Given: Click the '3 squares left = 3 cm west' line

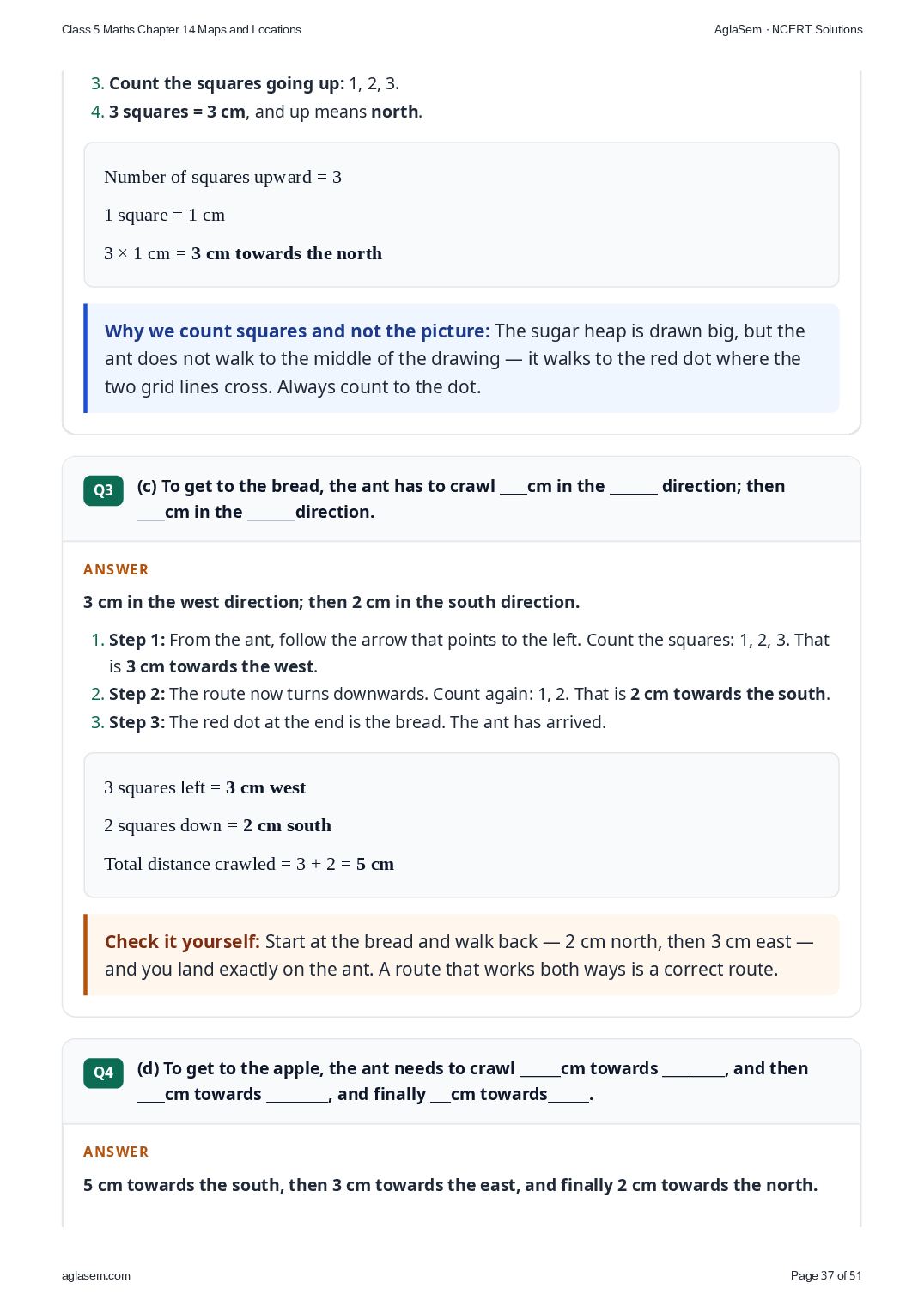Looking at the screenshot, I should click(204, 787).
